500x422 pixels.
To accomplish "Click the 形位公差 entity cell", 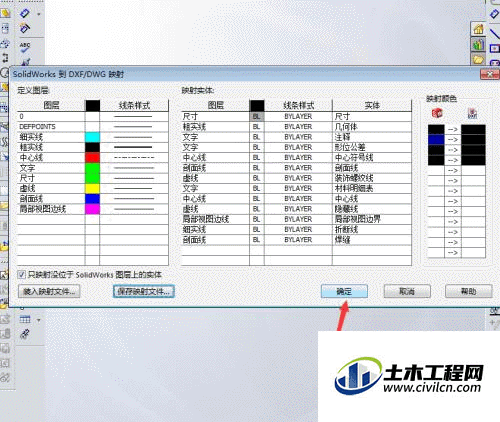I will coord(372,147).
